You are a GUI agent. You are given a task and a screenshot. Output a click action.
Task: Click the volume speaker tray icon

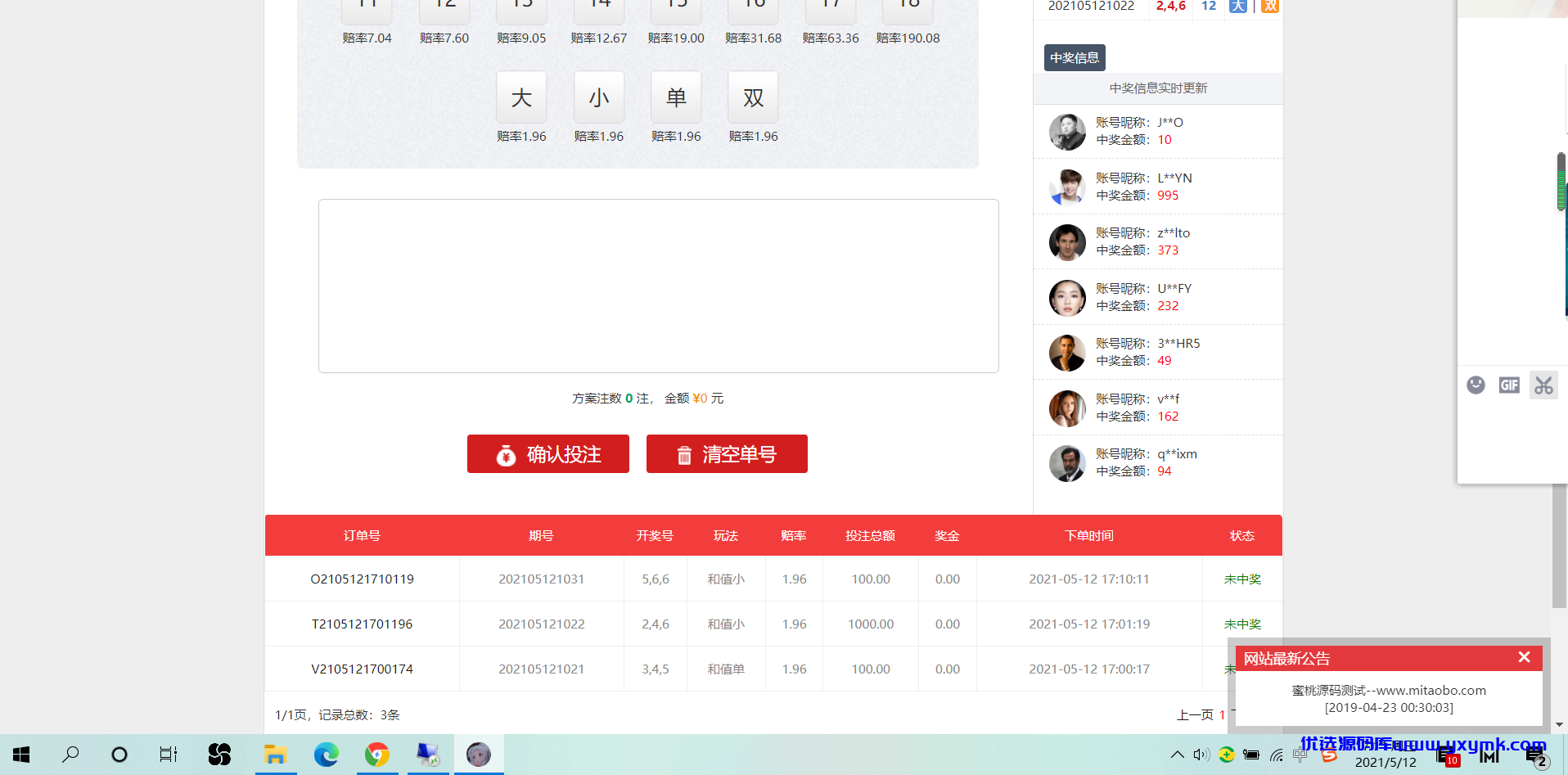[1201, 755]
